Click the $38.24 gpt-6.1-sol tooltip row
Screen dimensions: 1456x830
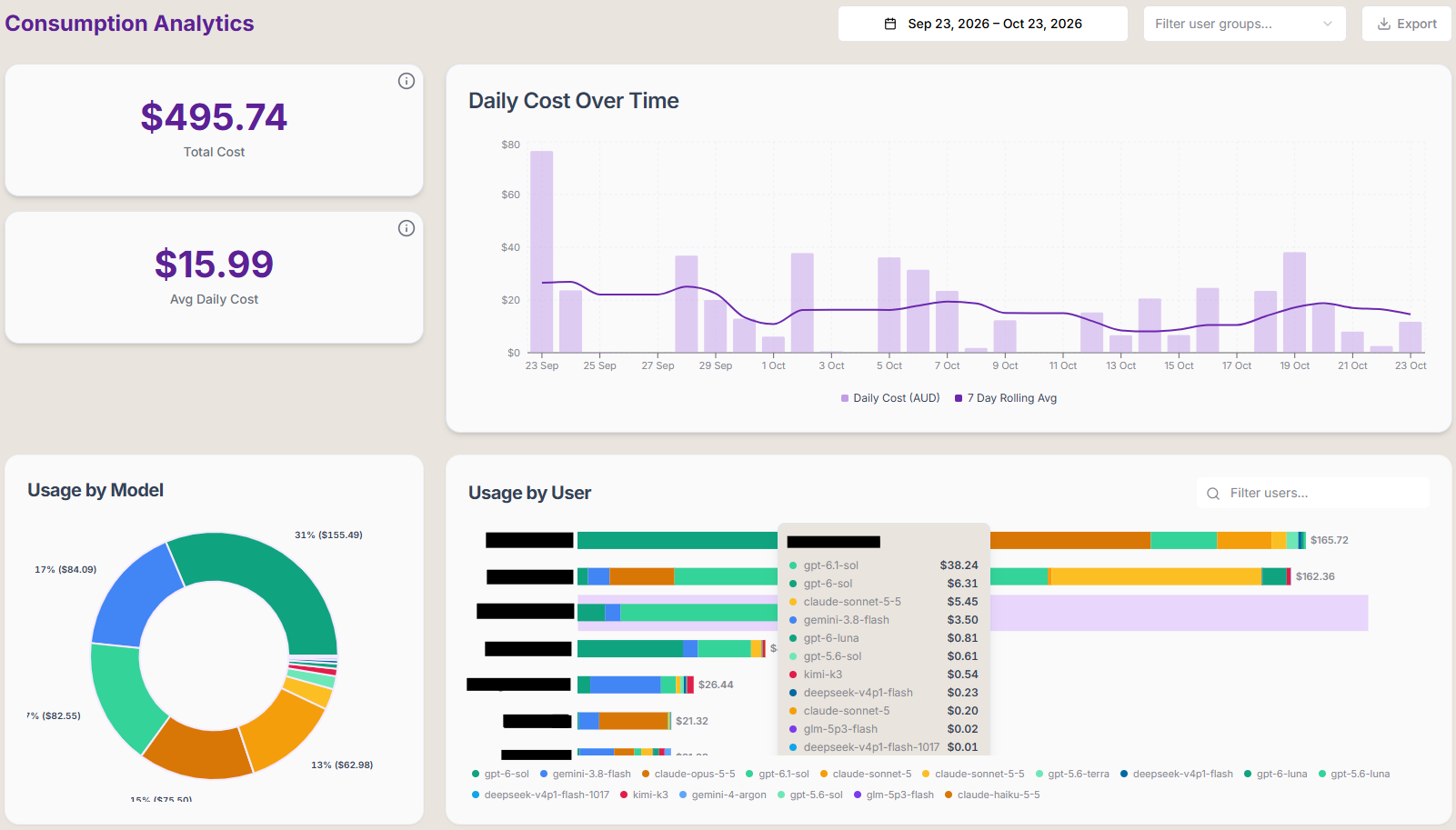pyautogui.click(x=883, y=565)
